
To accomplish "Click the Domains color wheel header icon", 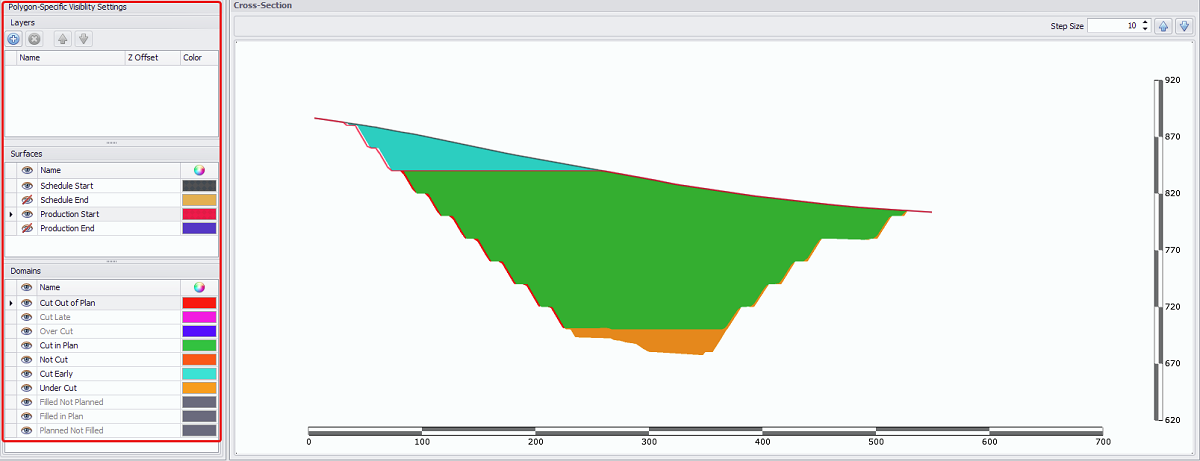I will [199, 287].
